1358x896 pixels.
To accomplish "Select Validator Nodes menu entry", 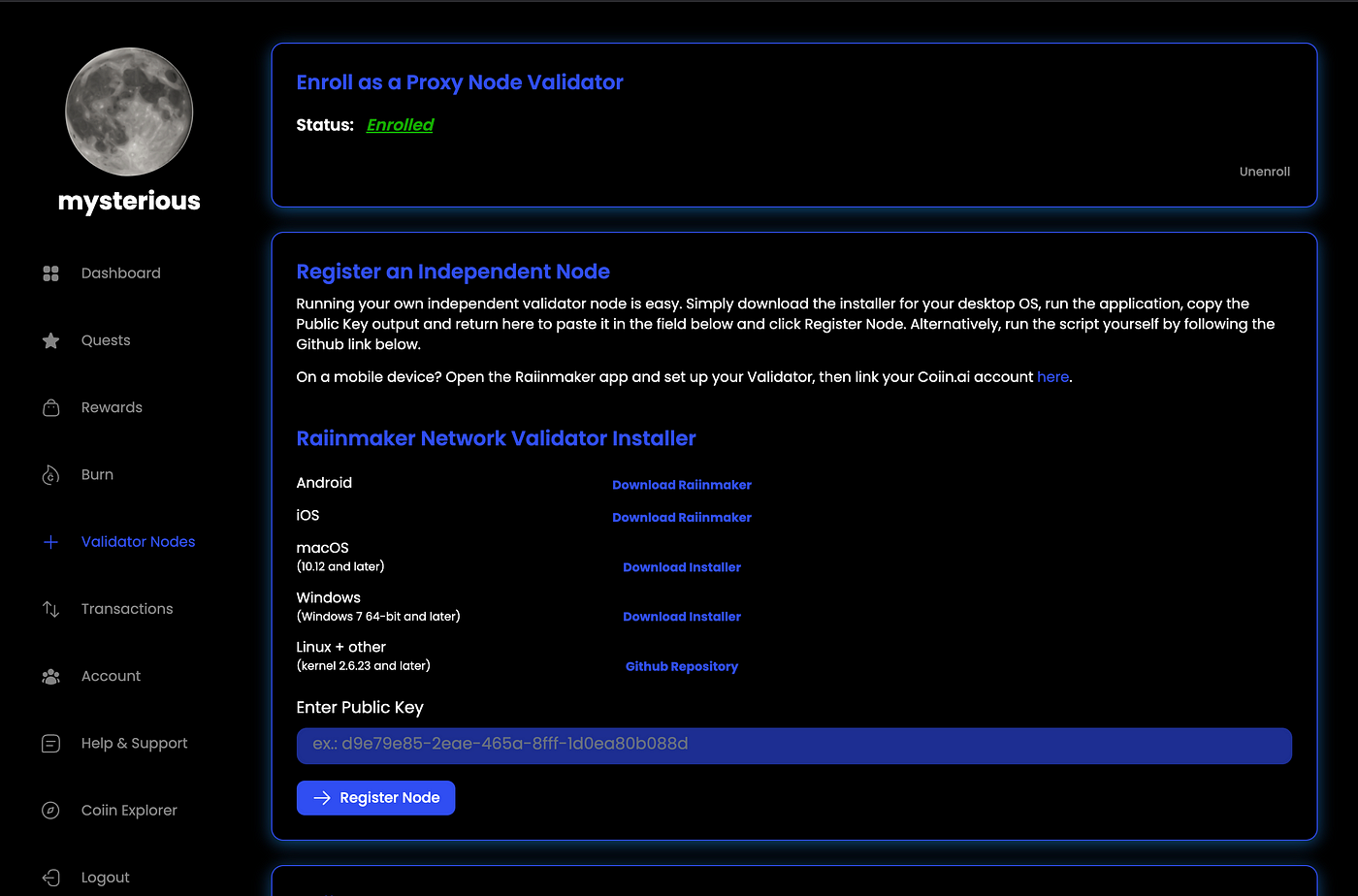I will (138, 542).
